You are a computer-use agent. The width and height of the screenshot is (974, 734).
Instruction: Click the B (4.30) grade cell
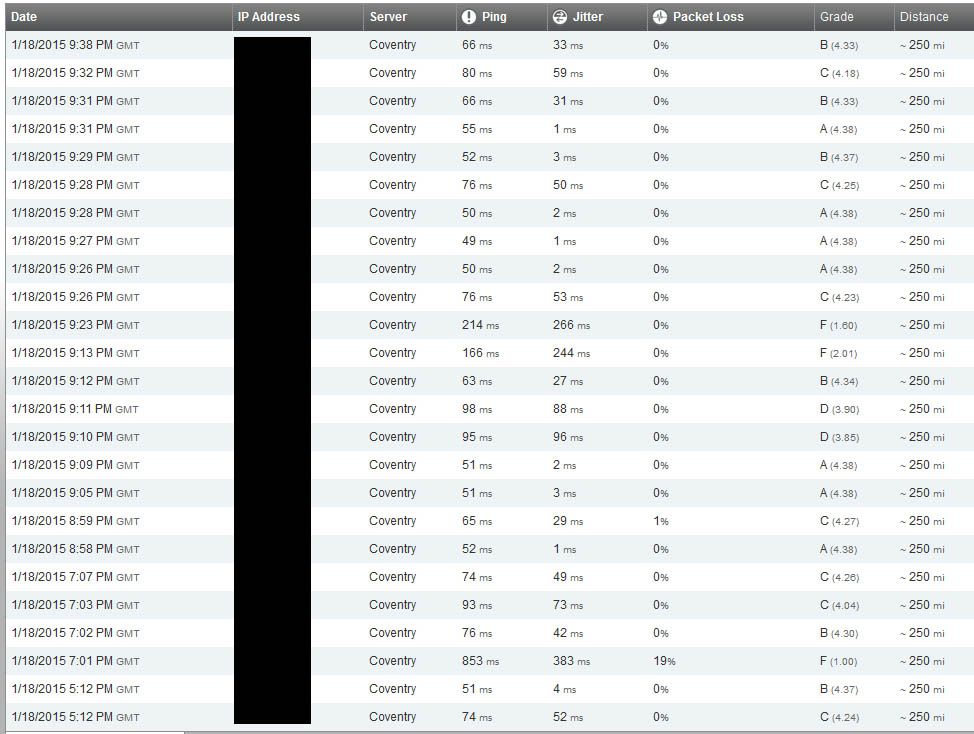tap(839, 633)
